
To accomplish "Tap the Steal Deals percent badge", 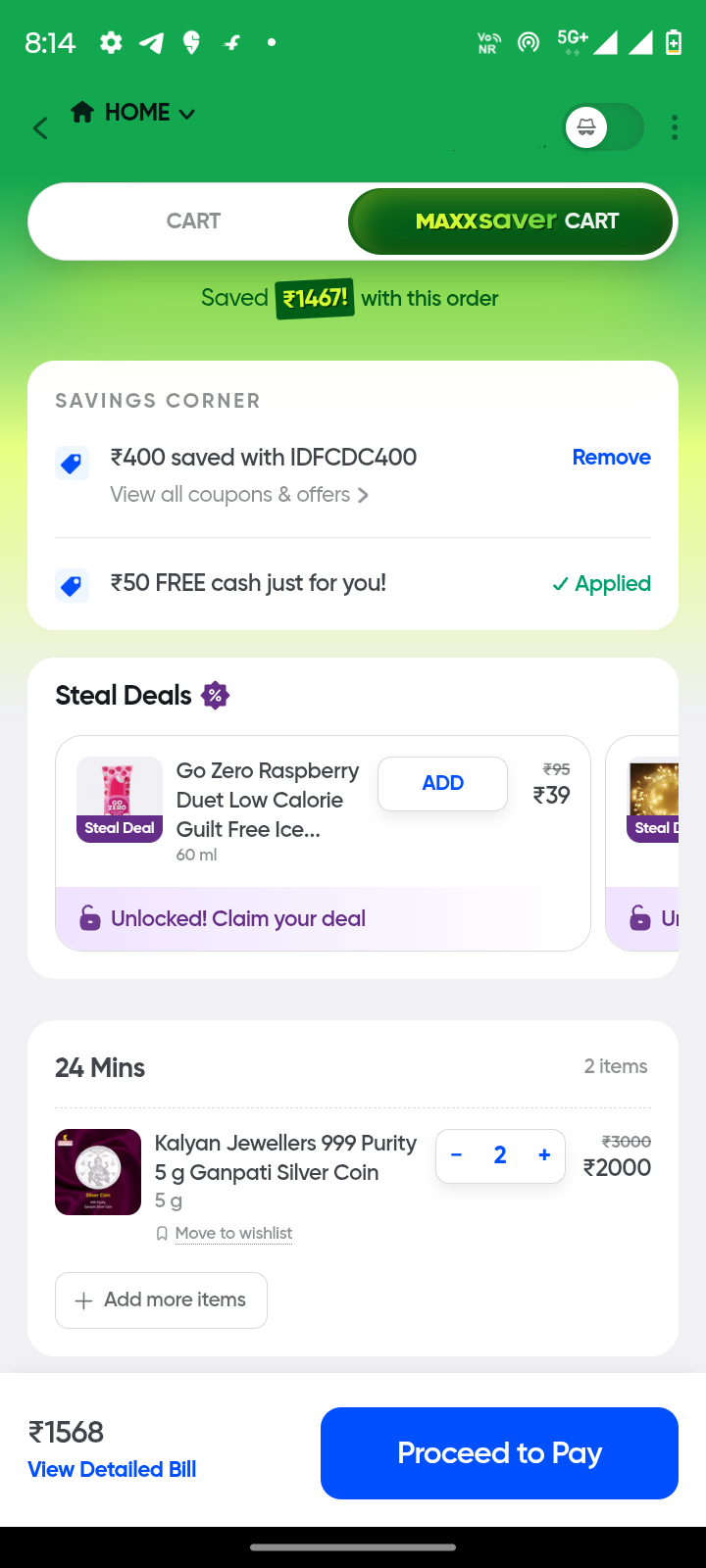I will click(215, 696).
